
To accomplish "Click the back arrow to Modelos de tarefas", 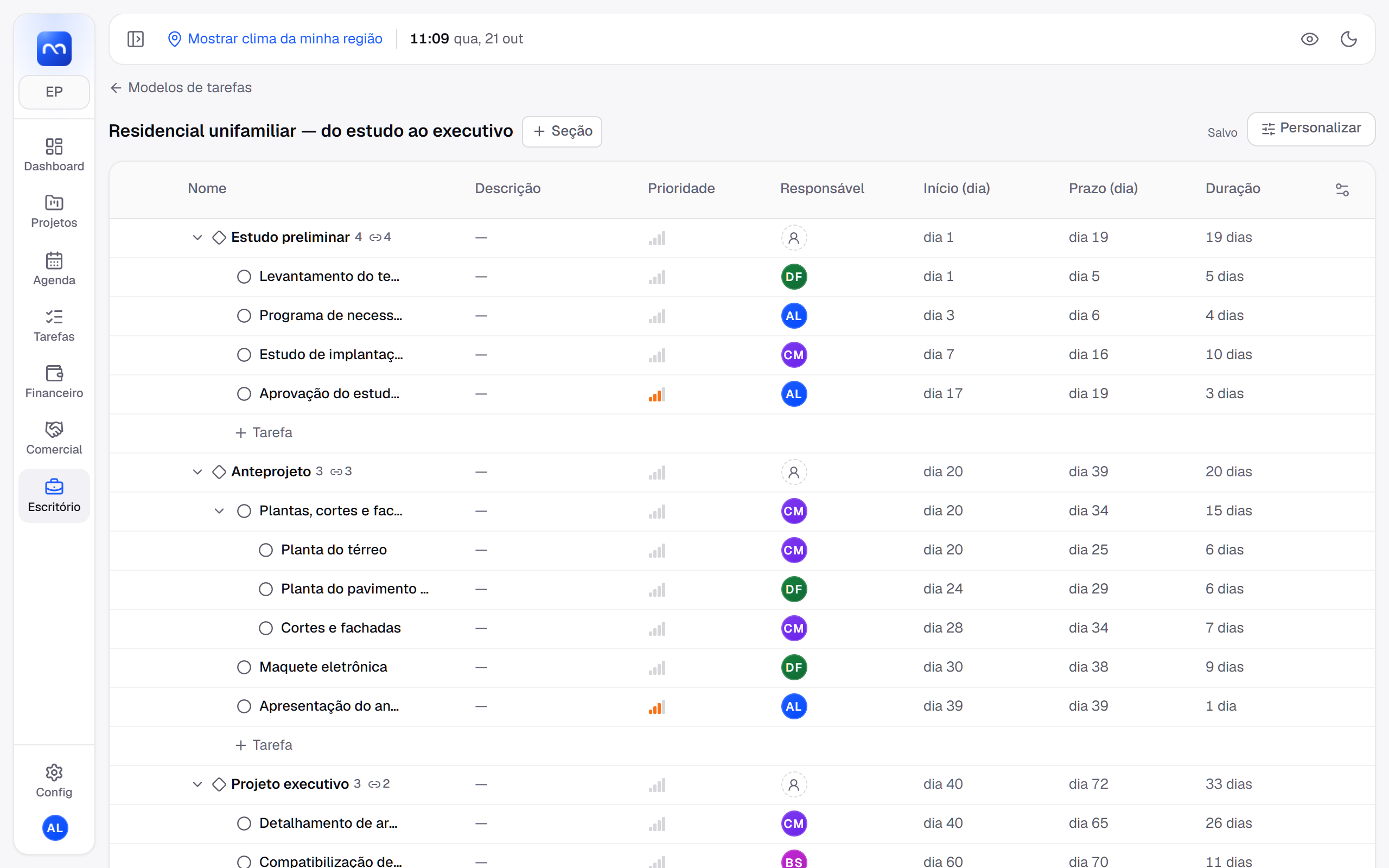I will tap(116, 88).
